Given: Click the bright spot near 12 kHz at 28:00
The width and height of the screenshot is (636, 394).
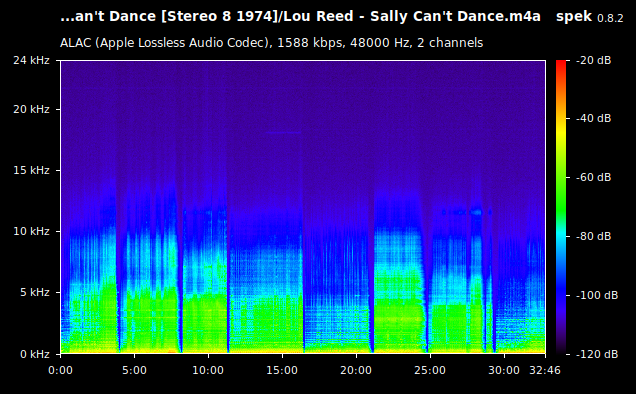Looking at the screenshot, I should click(477, 212).
